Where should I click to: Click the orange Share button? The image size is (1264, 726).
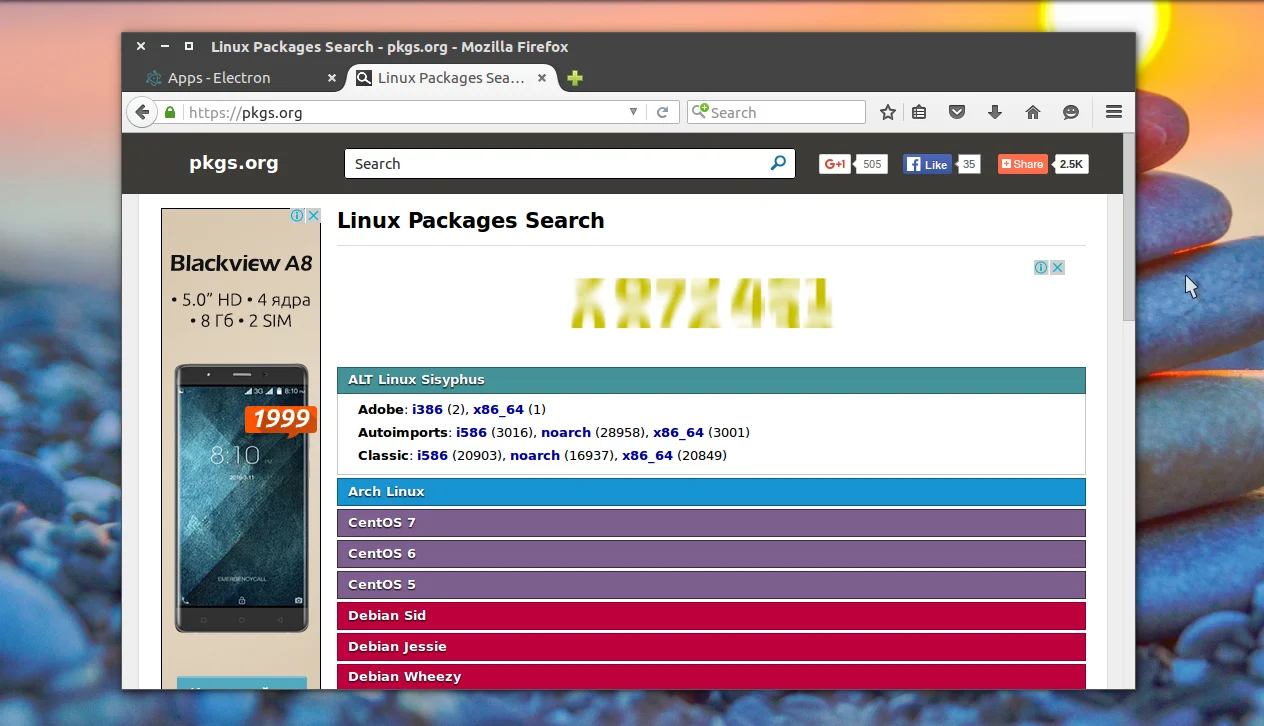click(1022, 164)
